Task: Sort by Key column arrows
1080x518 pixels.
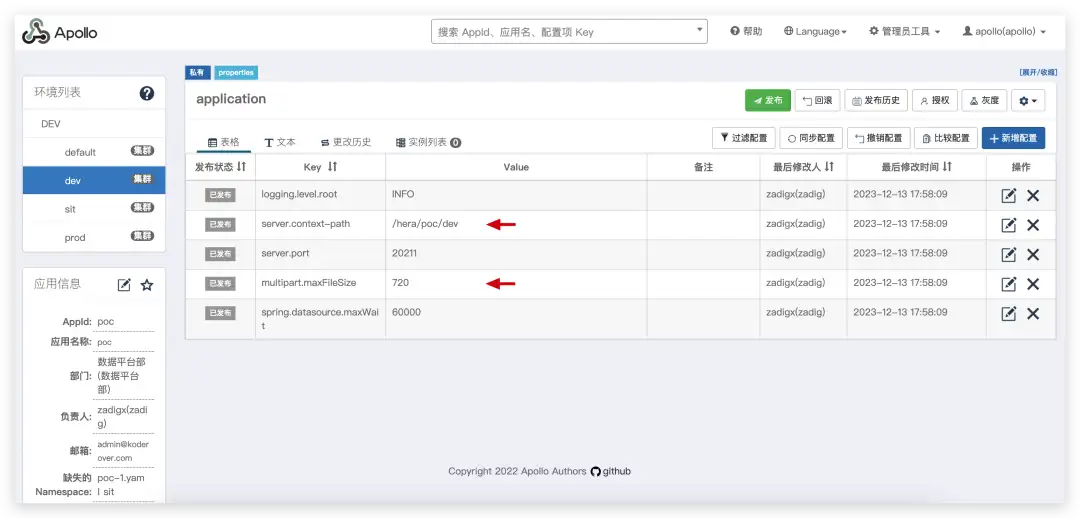Action: tap(333, 167)
